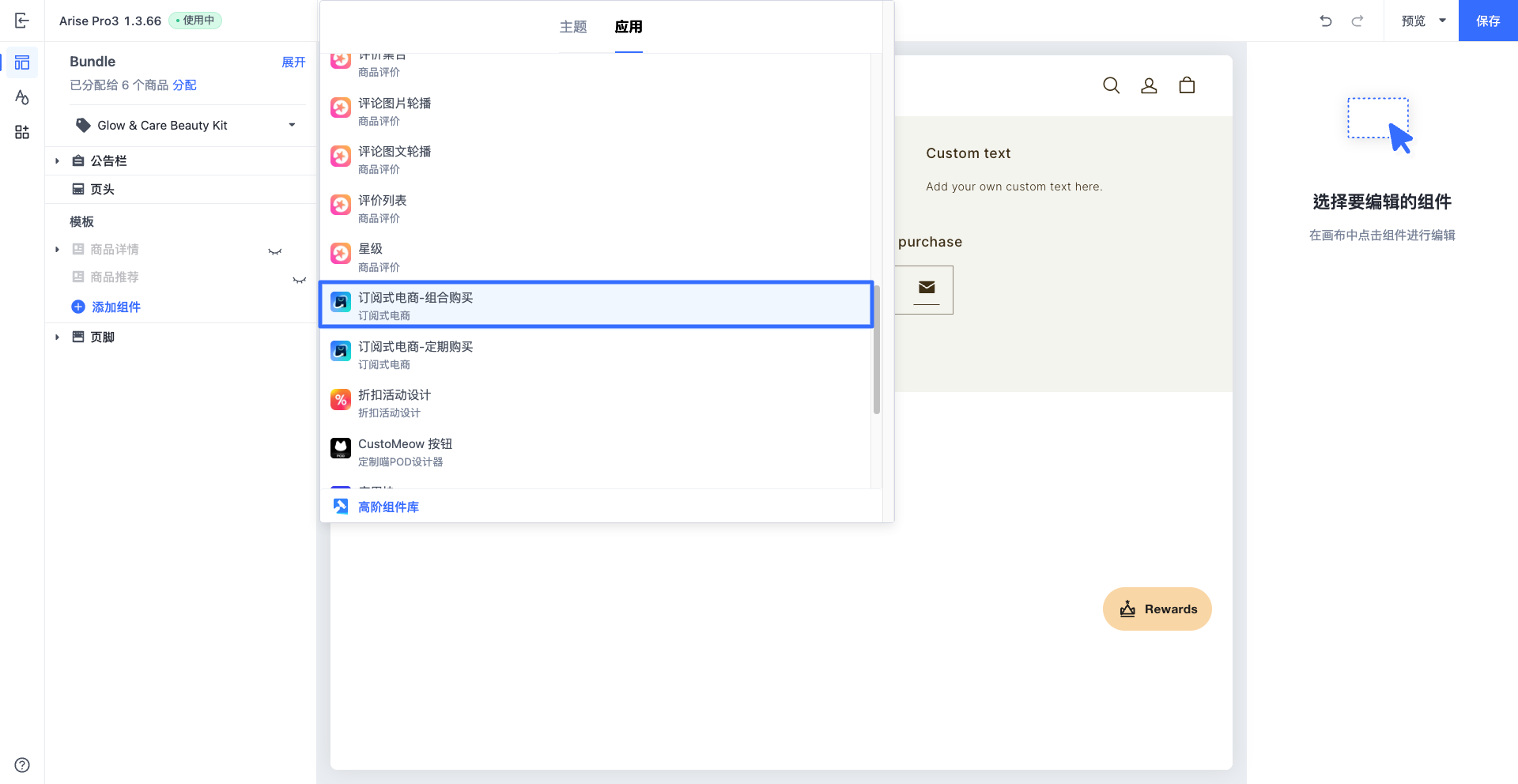This screenshot has height=784, width=1518.
Task: Open the 预览 dropdown arrow
Action: point(1442,21)
